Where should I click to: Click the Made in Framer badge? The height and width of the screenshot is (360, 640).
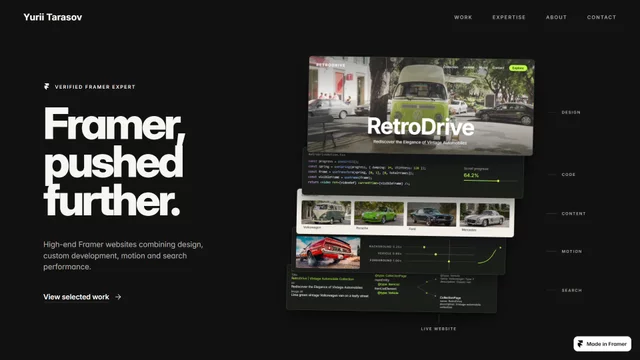(x=602, y=344)
